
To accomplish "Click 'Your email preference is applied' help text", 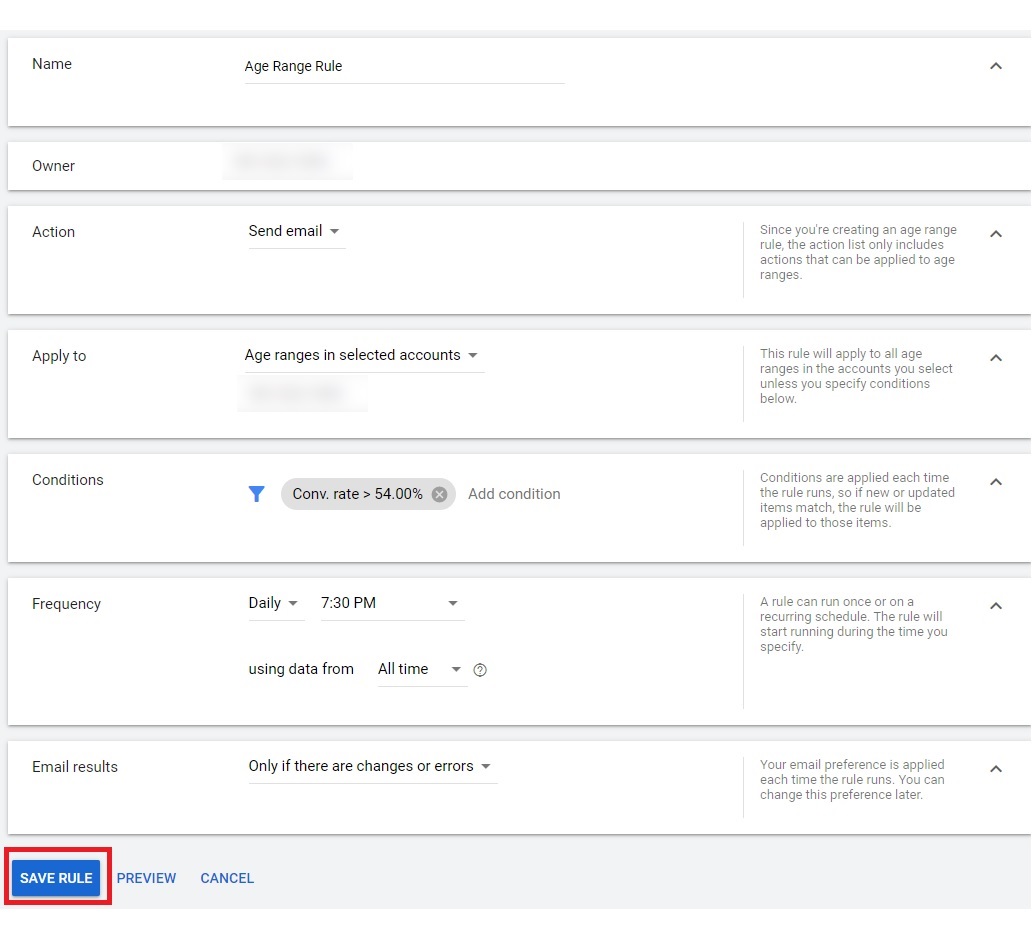I will click(852, 780).
